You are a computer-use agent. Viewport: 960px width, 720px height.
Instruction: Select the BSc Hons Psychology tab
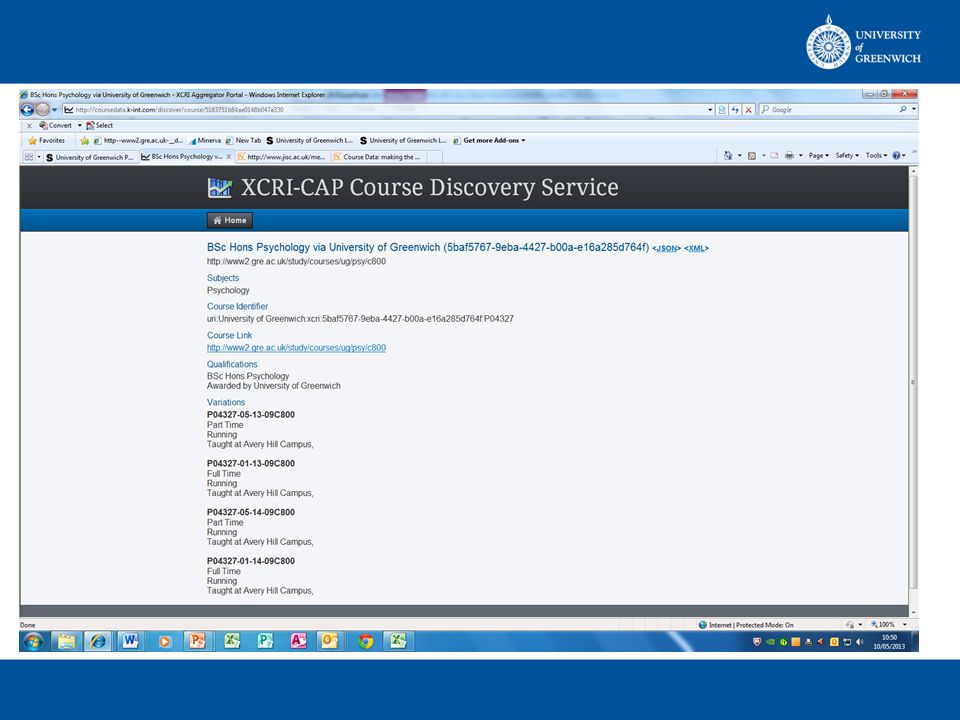click(182, 157)
